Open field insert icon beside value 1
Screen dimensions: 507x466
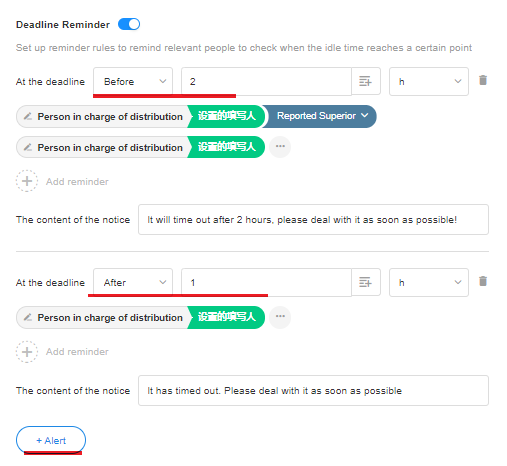[x=366, y=282]
